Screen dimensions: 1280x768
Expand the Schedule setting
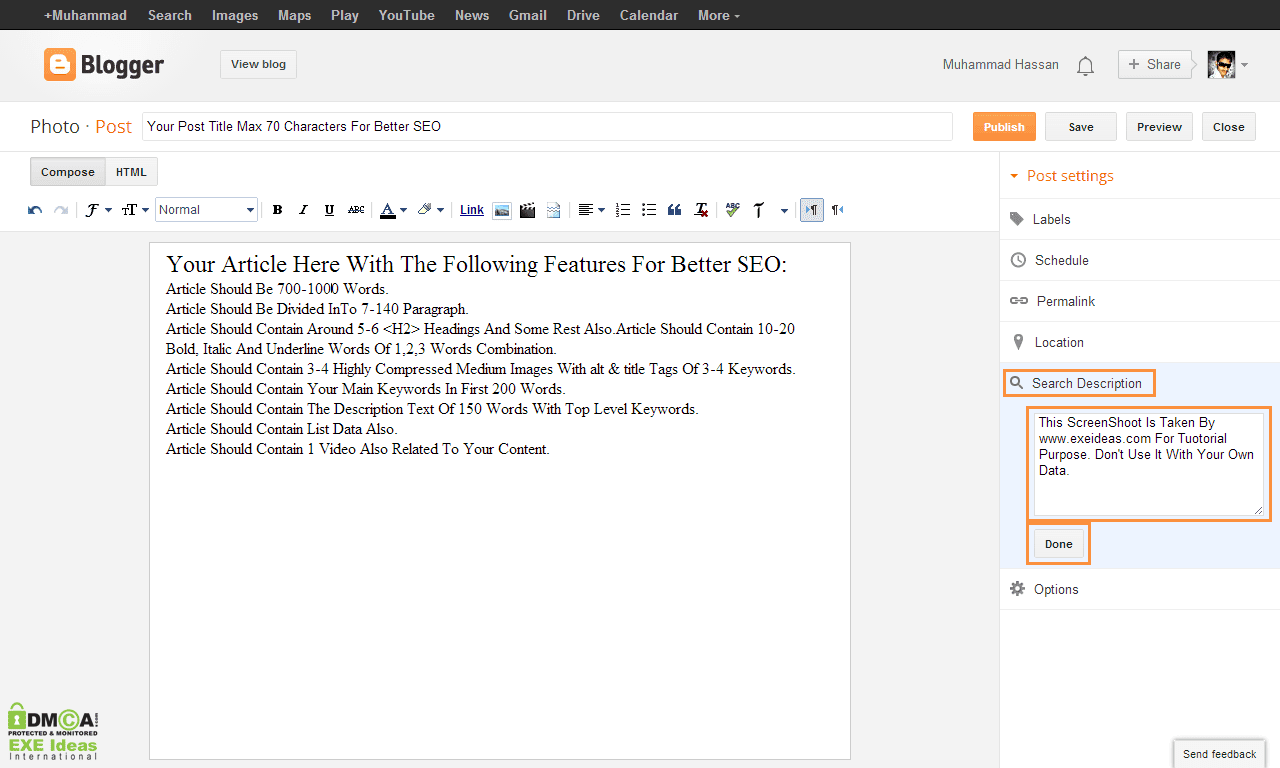point(1139,260)
